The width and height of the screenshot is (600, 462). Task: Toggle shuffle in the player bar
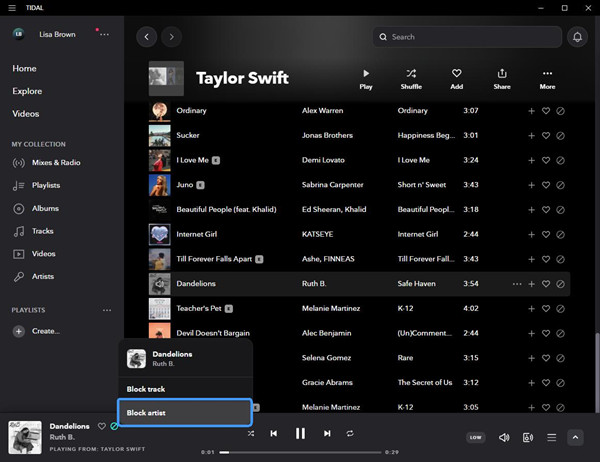click(x=251, y=433)
